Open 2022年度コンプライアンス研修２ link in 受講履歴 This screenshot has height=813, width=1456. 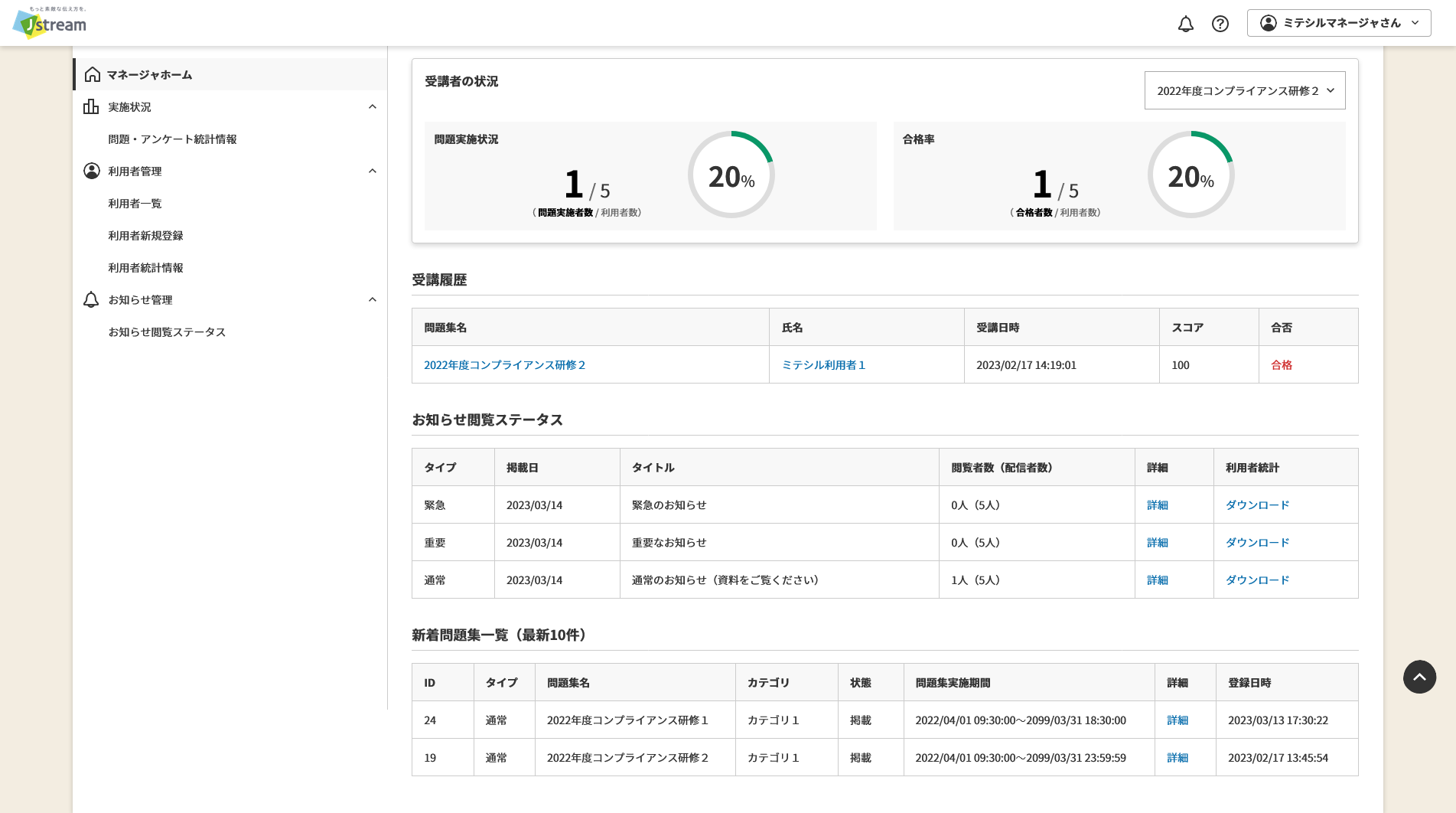[505, 365]
